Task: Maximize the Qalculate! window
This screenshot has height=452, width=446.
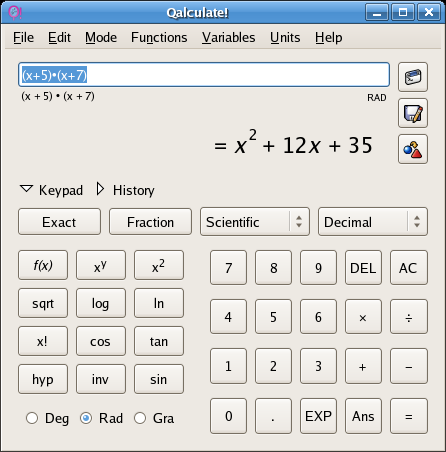Action: click(403, 12)
